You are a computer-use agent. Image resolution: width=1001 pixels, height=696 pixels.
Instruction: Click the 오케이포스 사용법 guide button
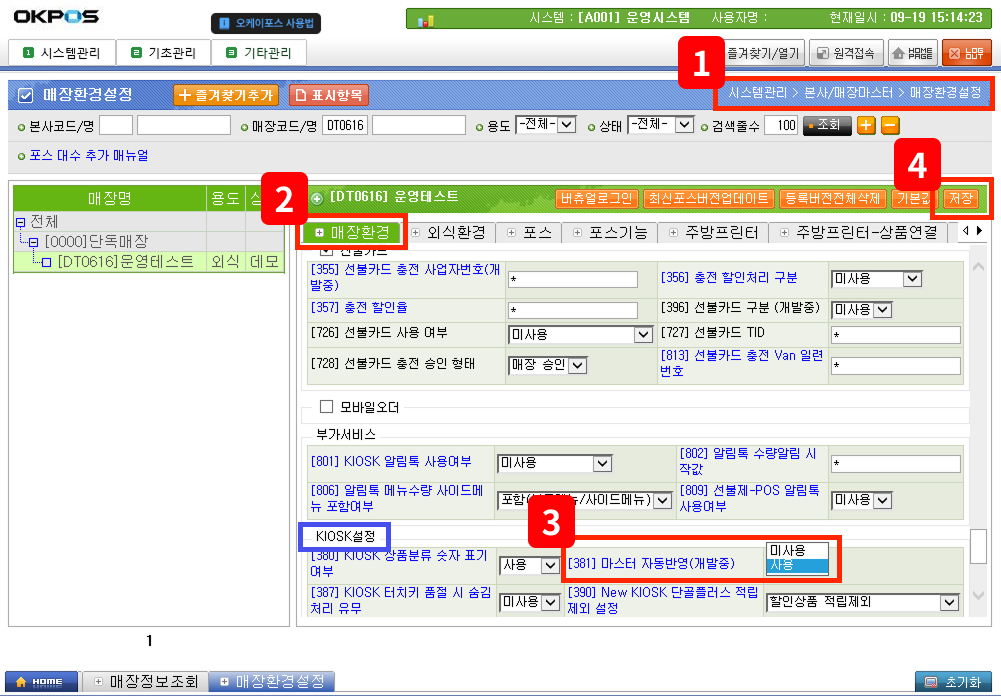point(263,22)
